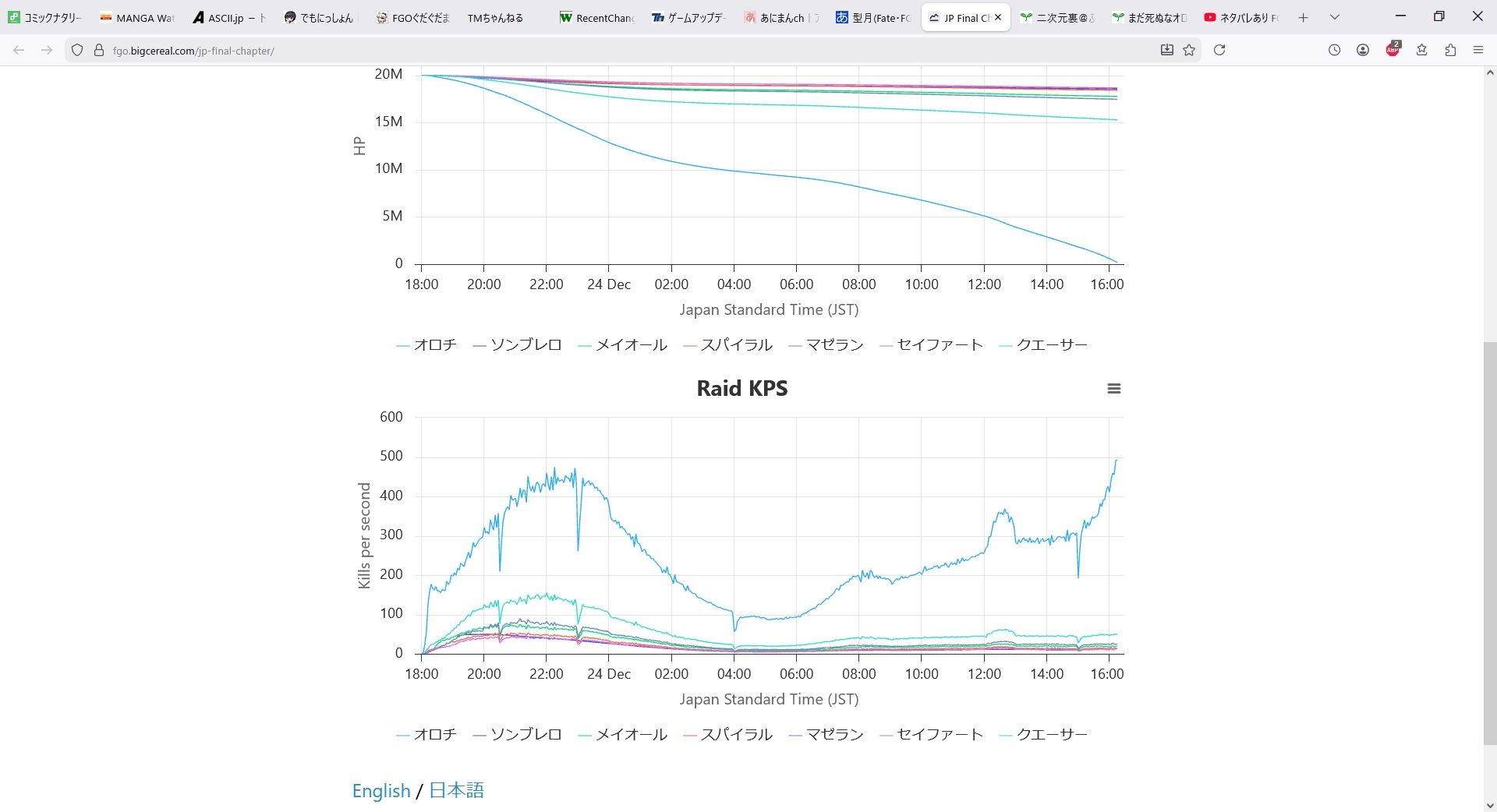1497x812 pixels.
Task: Reload the current page
Action: pyautogui.click(x=1219, y=50)
